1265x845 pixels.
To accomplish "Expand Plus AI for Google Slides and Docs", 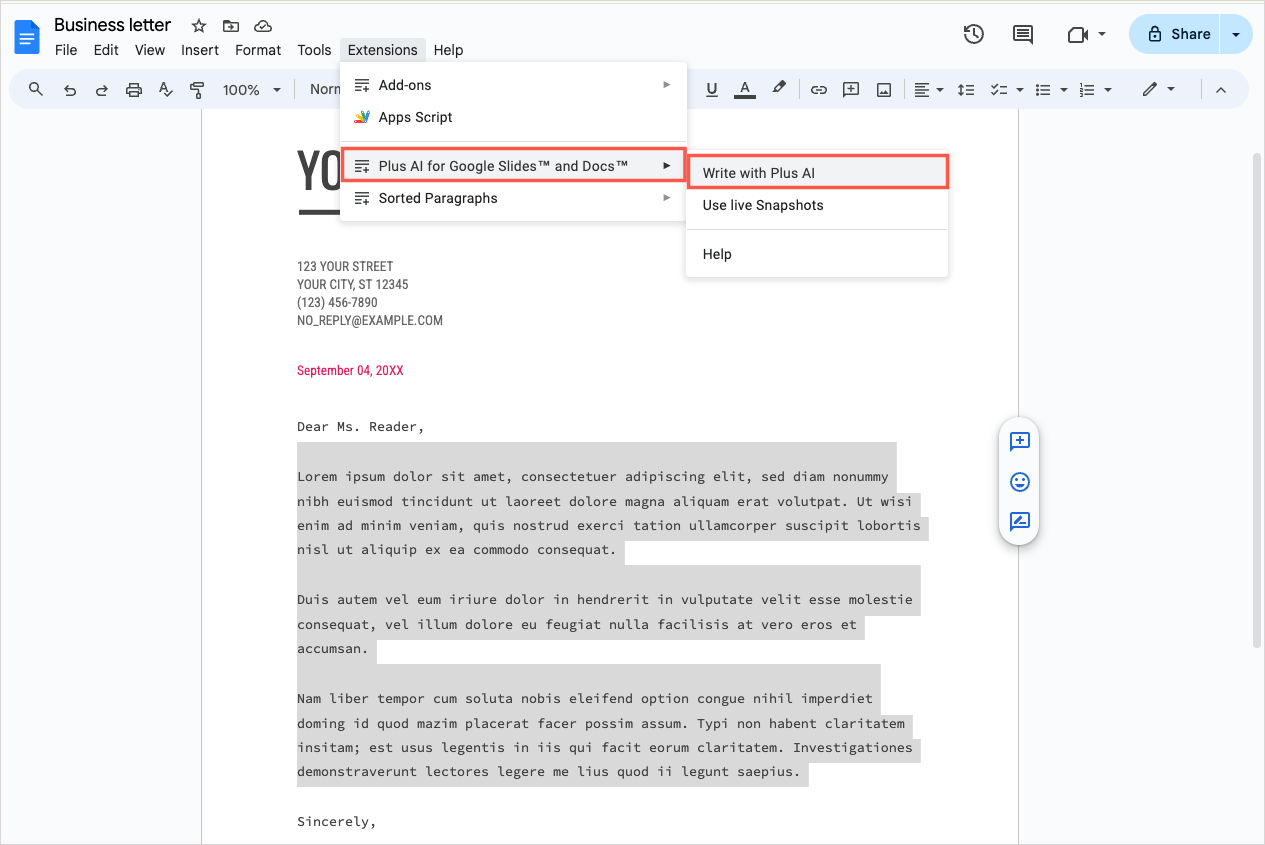I will [x=513, y=166].
